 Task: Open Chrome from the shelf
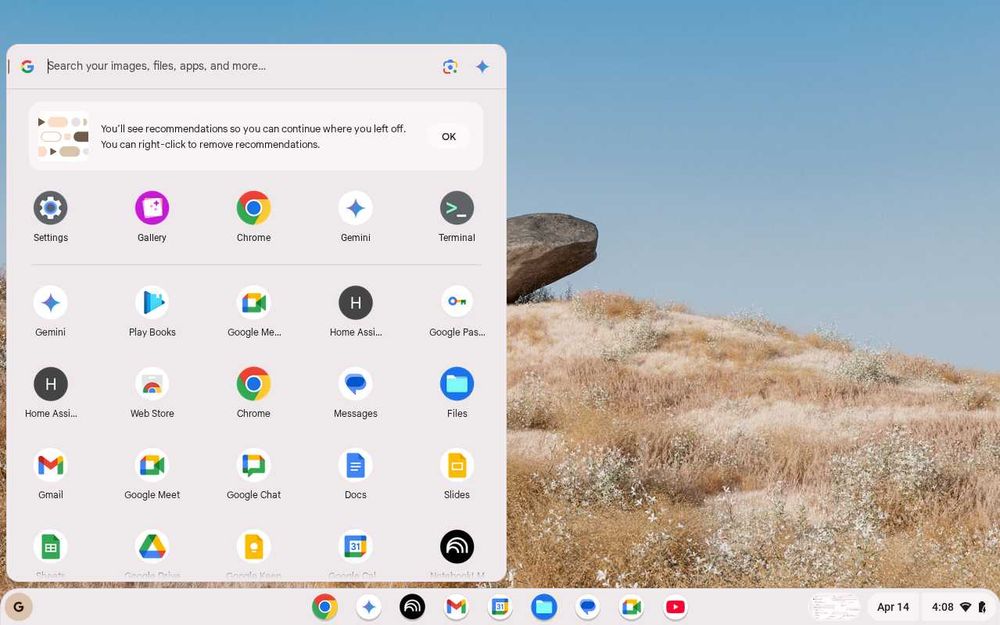click(x=325, y=607)
